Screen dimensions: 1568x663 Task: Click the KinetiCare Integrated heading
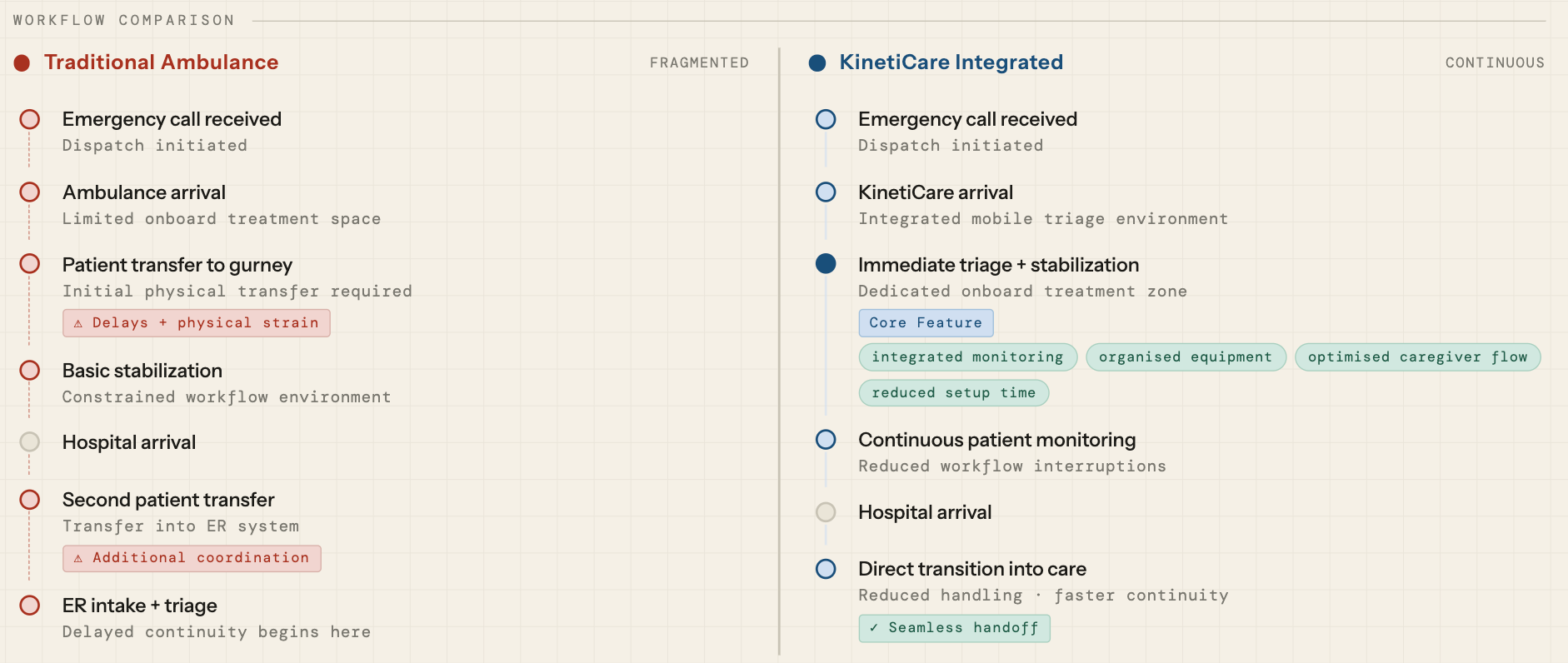pos(951,62)
